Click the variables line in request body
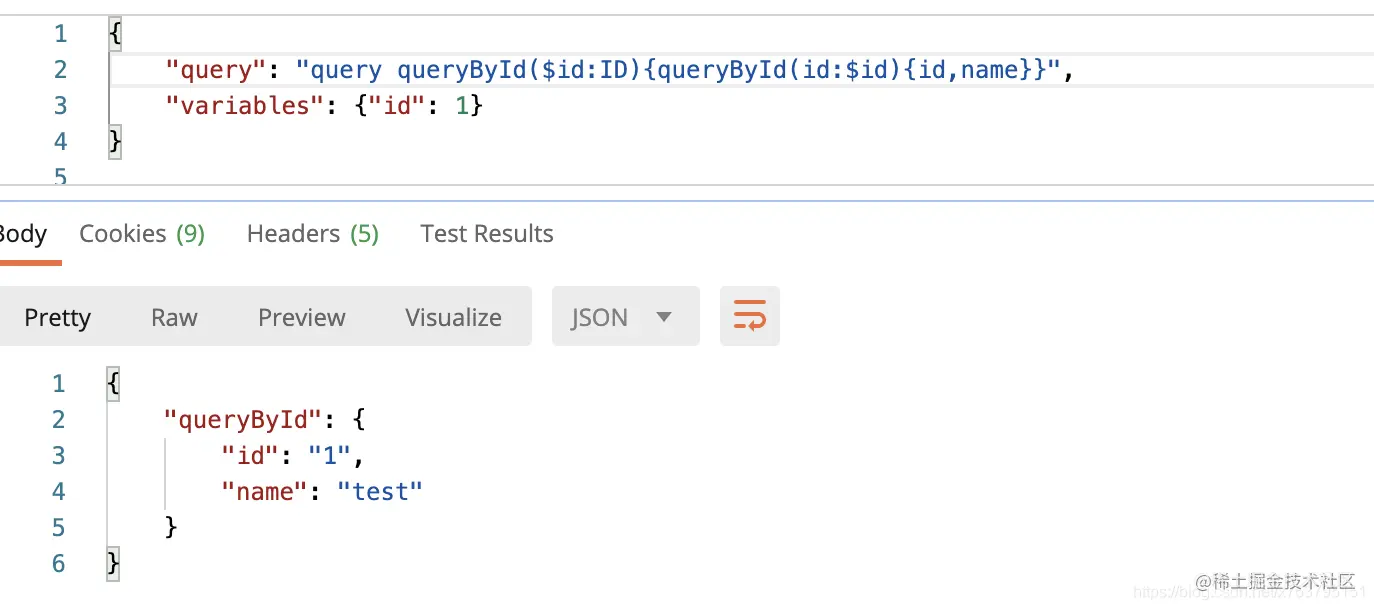 (324, 105)
